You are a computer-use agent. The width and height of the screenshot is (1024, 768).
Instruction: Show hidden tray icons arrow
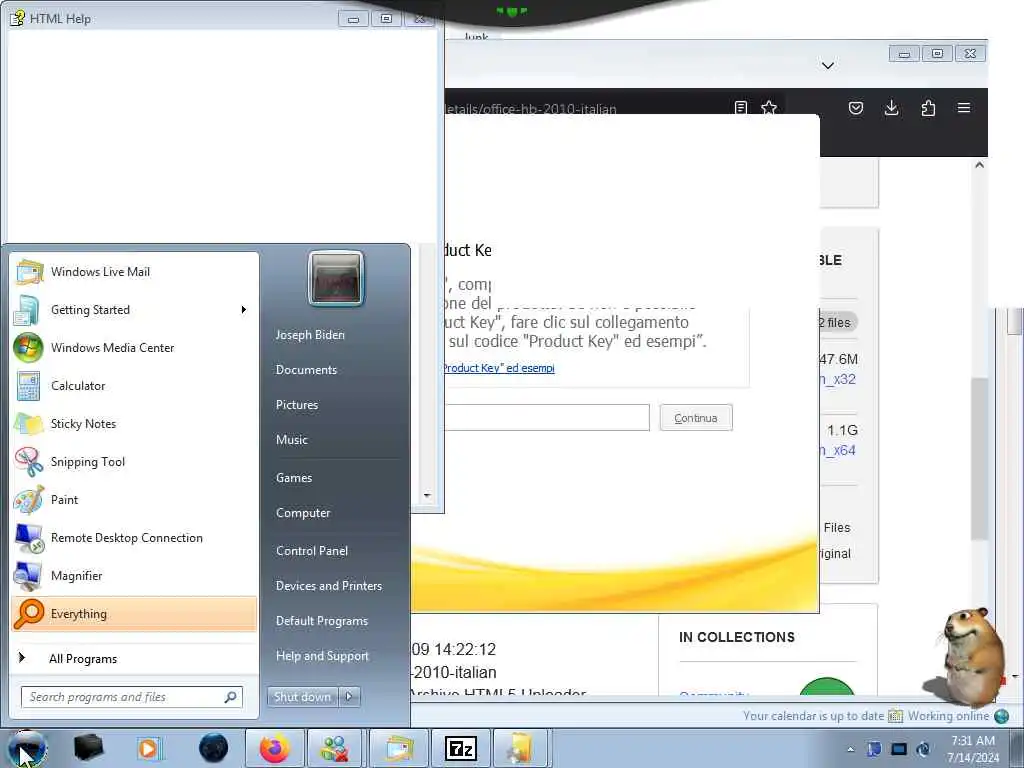tap(850, 749)
